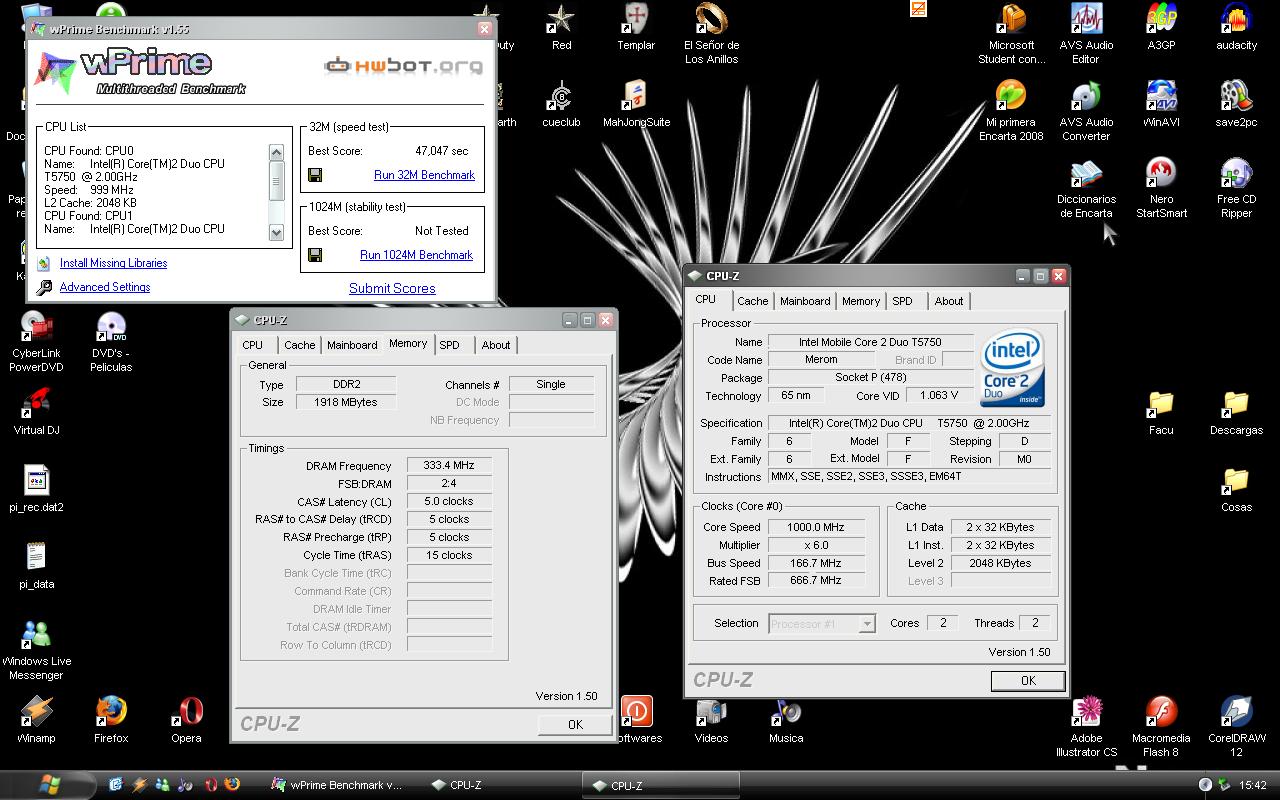Open Mi primera Encarta 2008 icon
The height and width of the screenshot is (800, 1280).
click(x=1011, y=111)
